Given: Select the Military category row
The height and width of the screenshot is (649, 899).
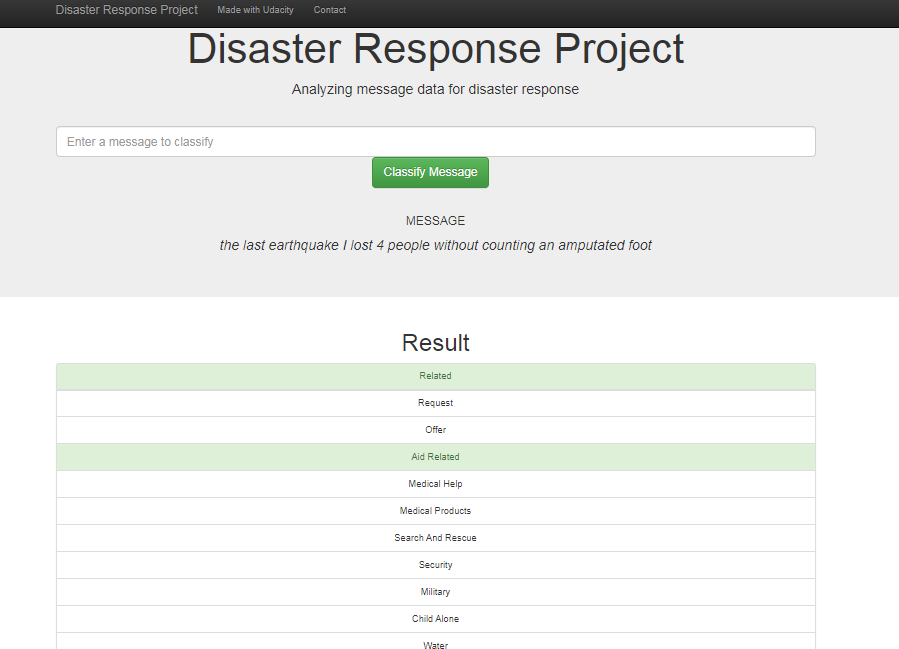Looking at the screenshot, I should pyautogui.click(x=435, y=592).
